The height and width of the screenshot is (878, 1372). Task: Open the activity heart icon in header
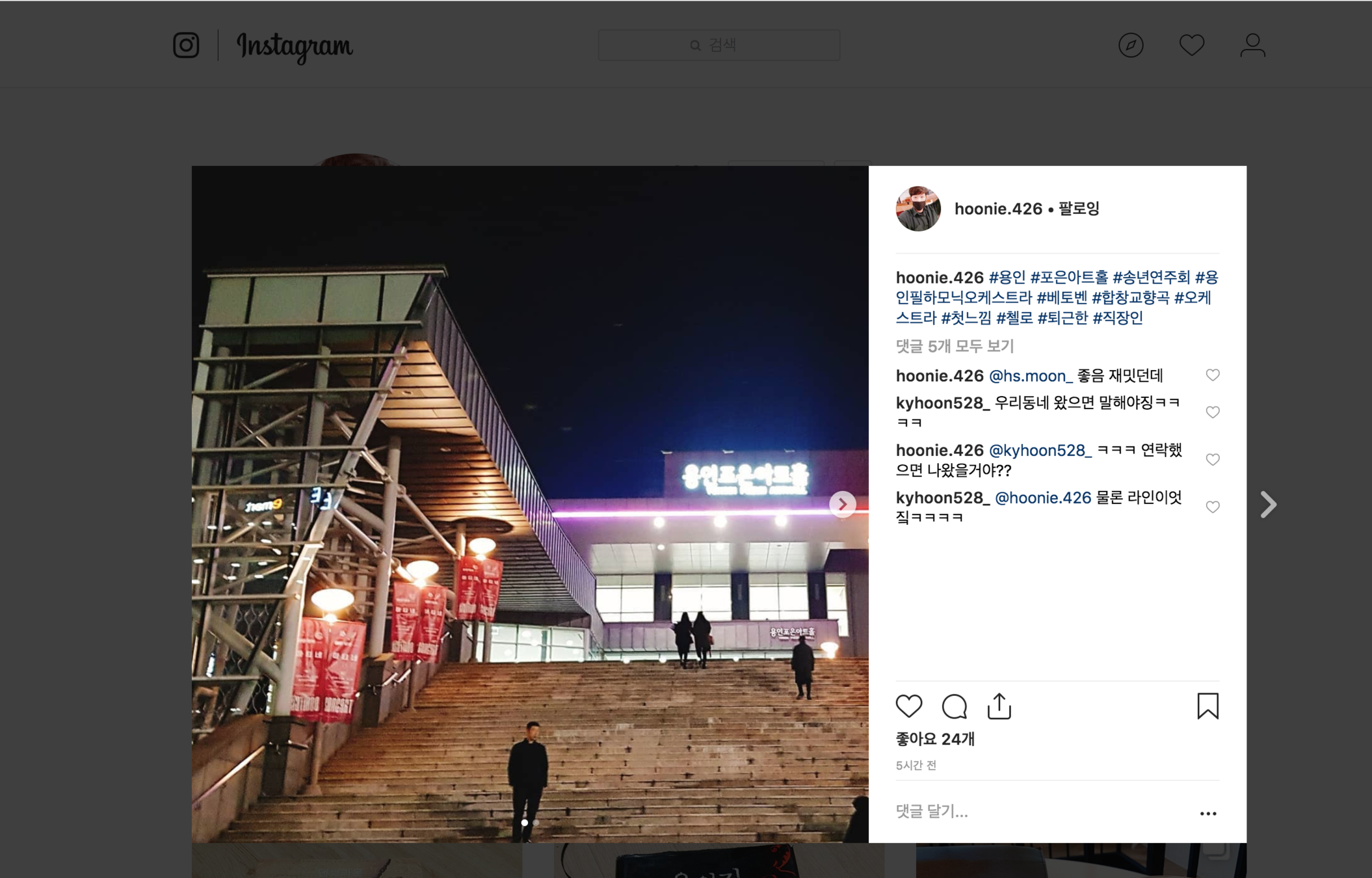click(1192, 46)
